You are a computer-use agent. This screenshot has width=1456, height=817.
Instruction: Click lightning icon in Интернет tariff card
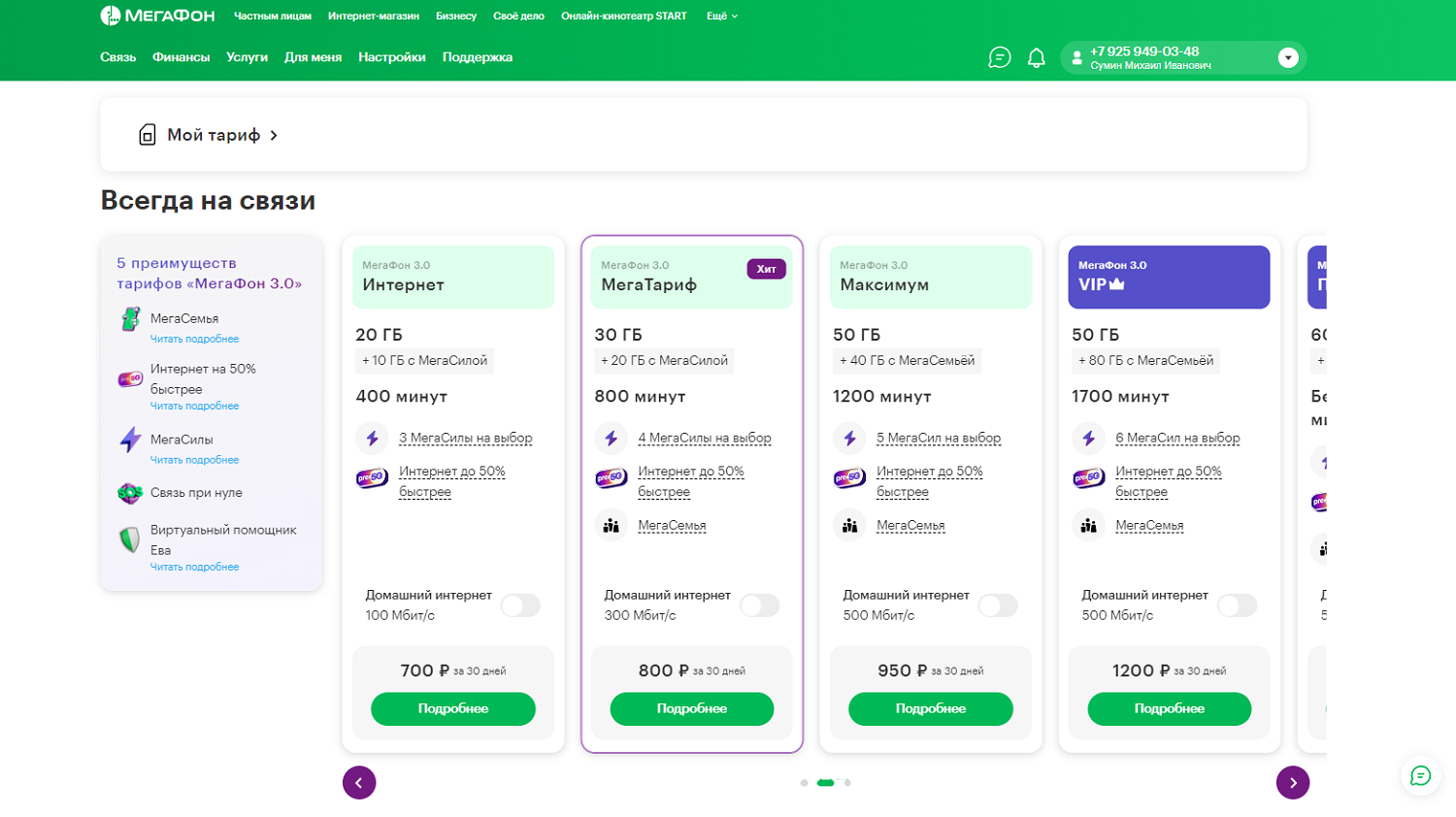[372, 439]
